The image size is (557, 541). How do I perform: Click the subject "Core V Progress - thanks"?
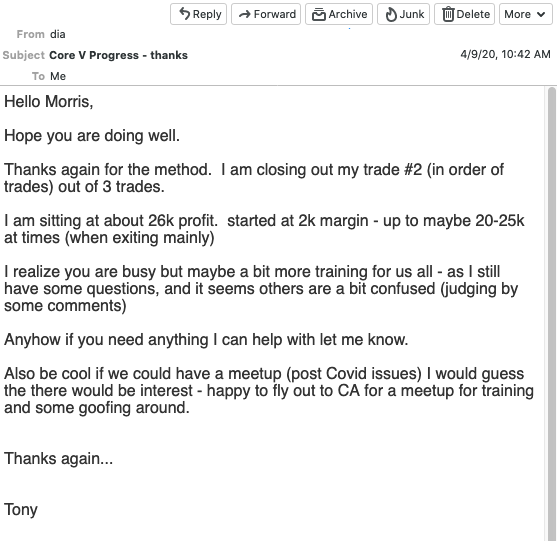tap(118, 55)
